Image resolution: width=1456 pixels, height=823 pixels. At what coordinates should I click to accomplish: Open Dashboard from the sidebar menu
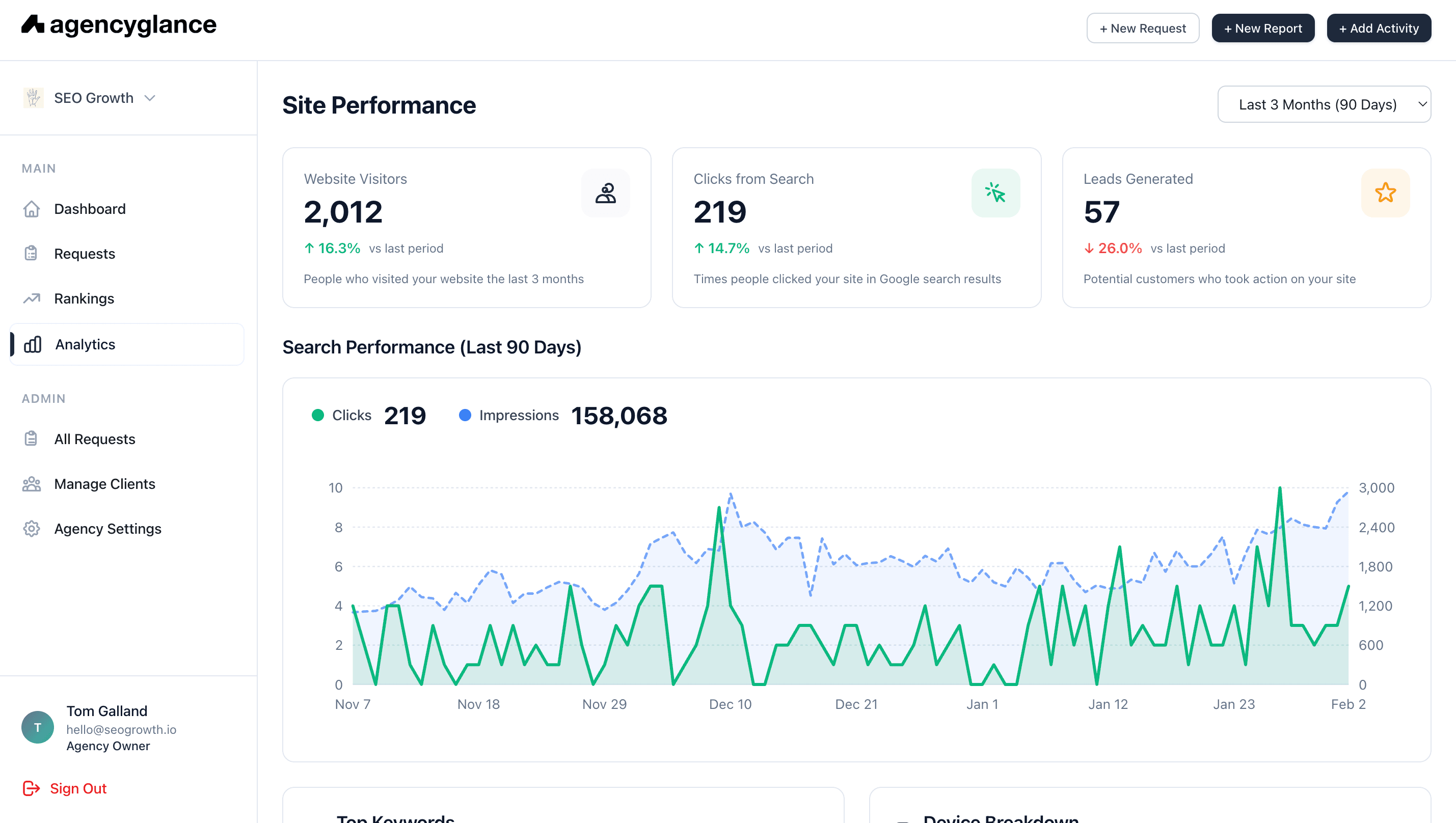click(x=89, y=209)
